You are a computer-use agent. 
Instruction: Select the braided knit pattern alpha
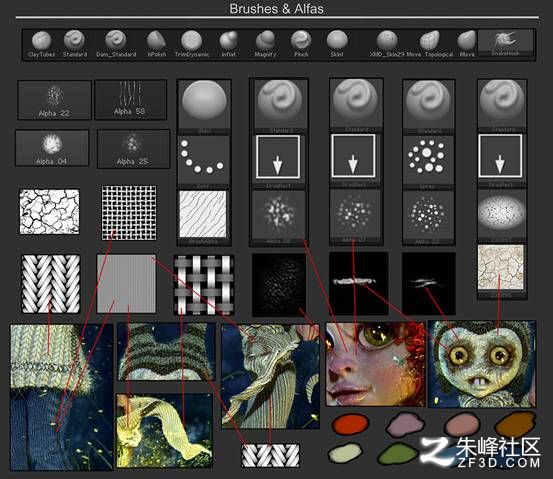click(51, 284)
